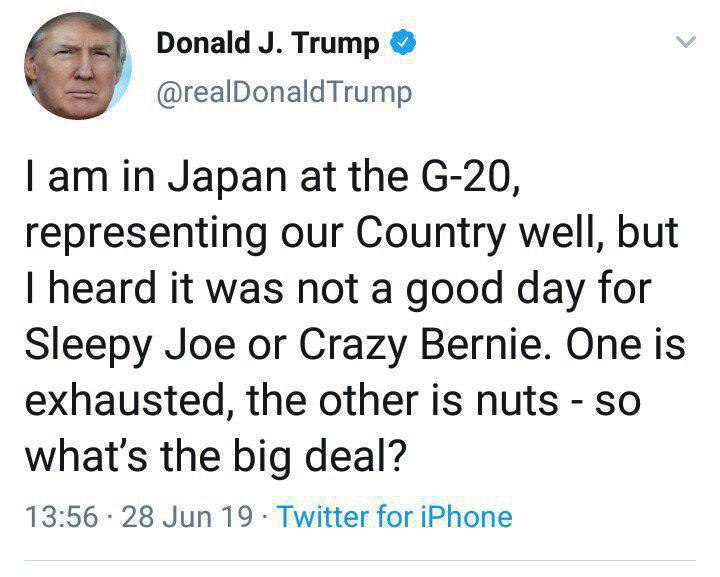This screenshot has height=577, width=720.
Task: Open the @realDonaldTrump handle
Action: tap(284, 92)
